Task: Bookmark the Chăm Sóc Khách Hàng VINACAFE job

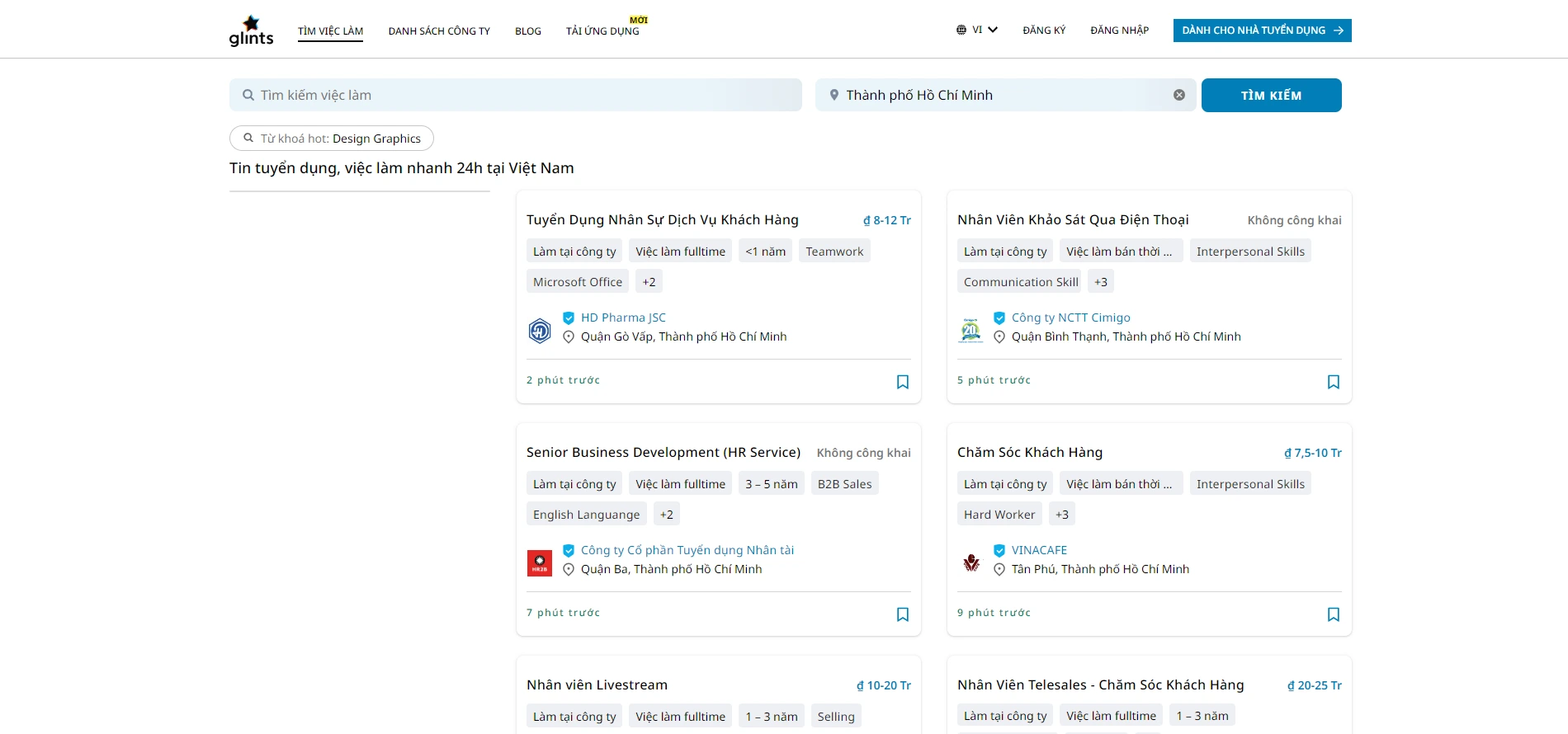Action: click(1334, 614)
